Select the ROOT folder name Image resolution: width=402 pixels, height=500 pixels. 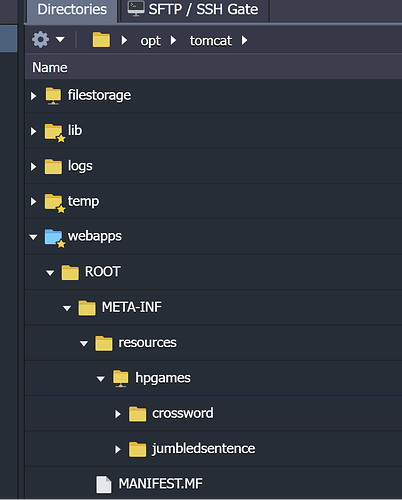[102, 272]
